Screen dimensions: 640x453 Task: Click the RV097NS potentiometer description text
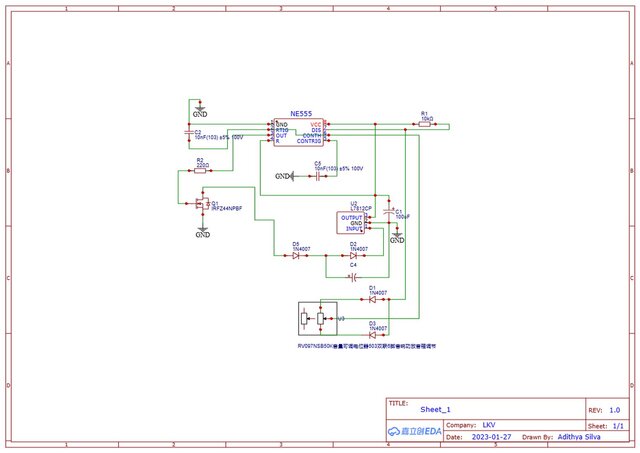[x=367, y=346]
